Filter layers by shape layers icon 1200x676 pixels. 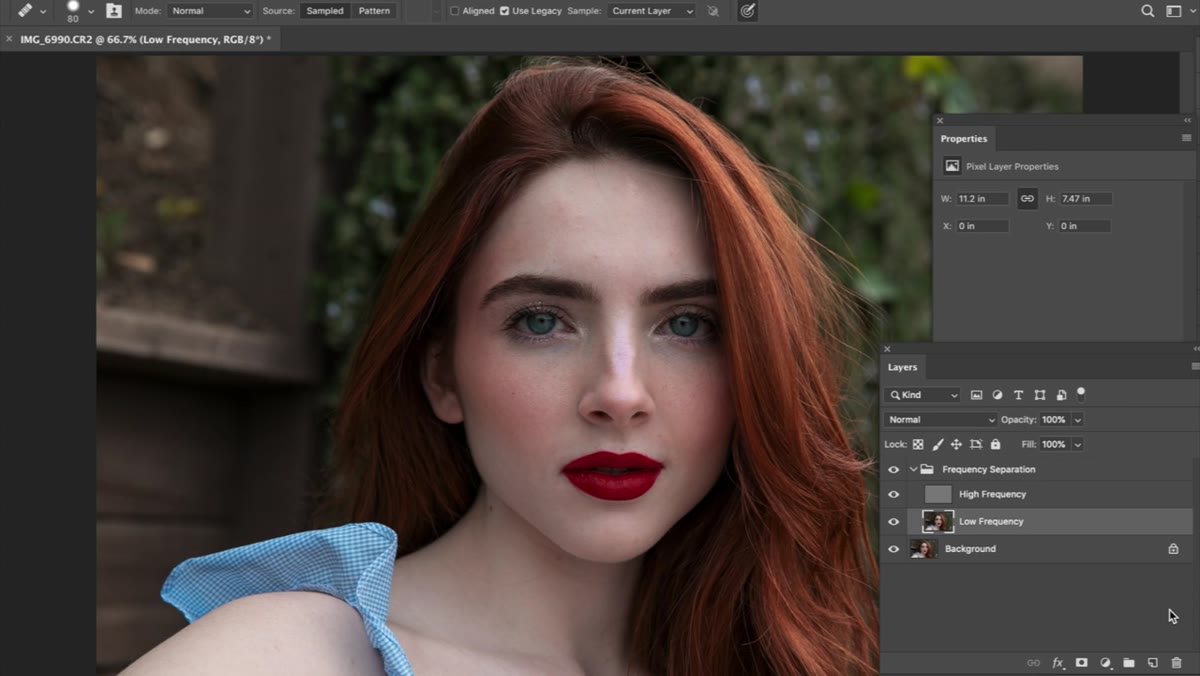pyautogui.click(x=1040, y=395)
